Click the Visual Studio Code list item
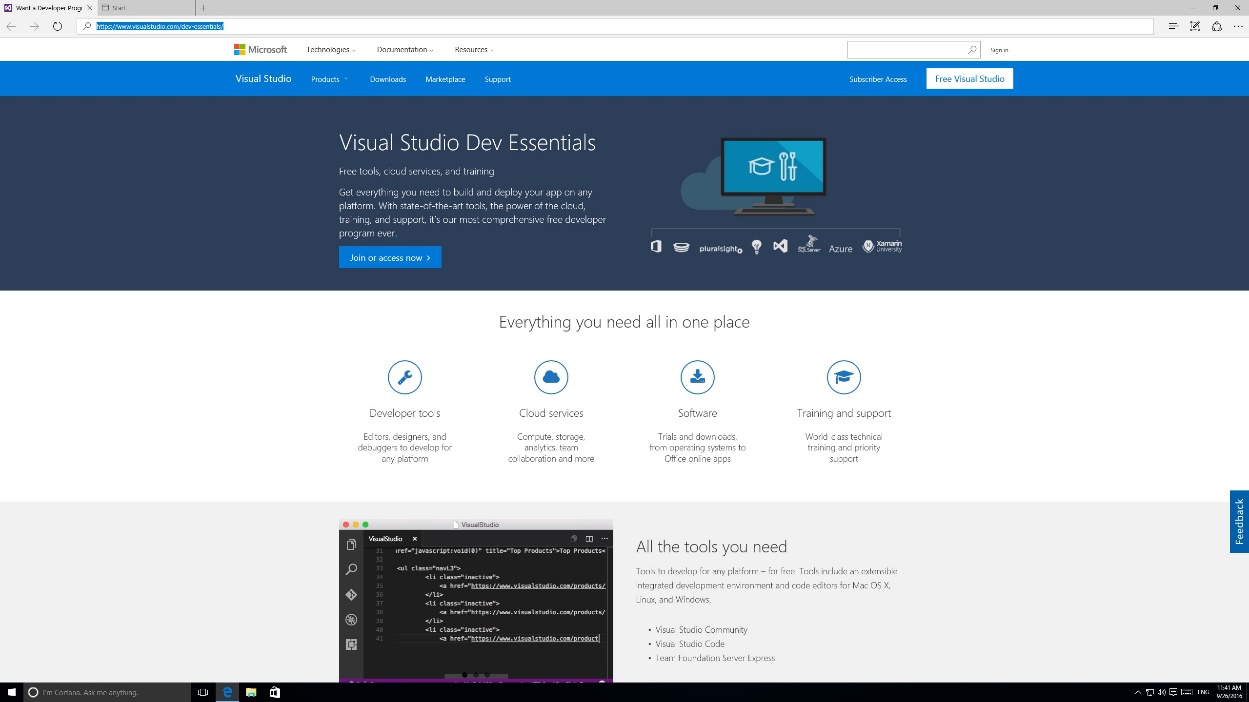The height and width of the screenshot is (702, 1249). click(690, 644)
